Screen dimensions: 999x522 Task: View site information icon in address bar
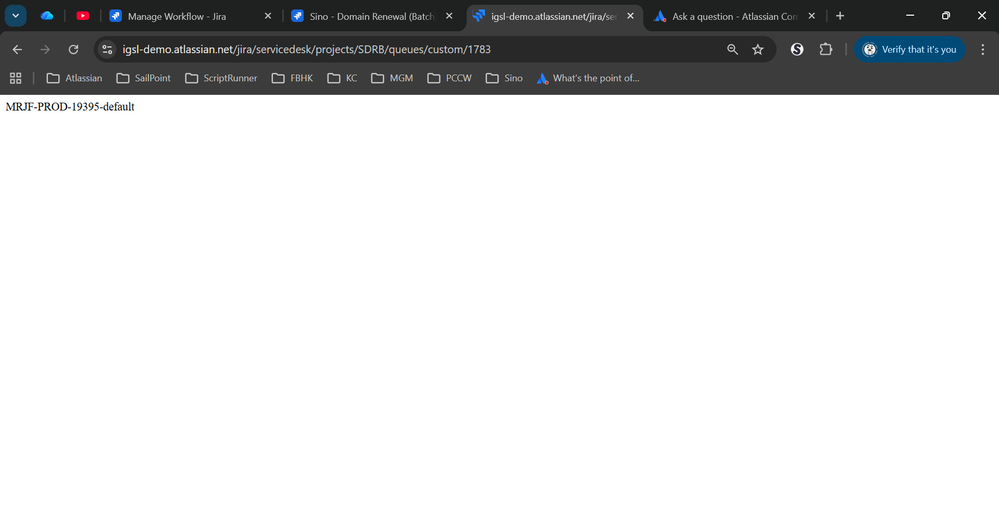point(107,49)
